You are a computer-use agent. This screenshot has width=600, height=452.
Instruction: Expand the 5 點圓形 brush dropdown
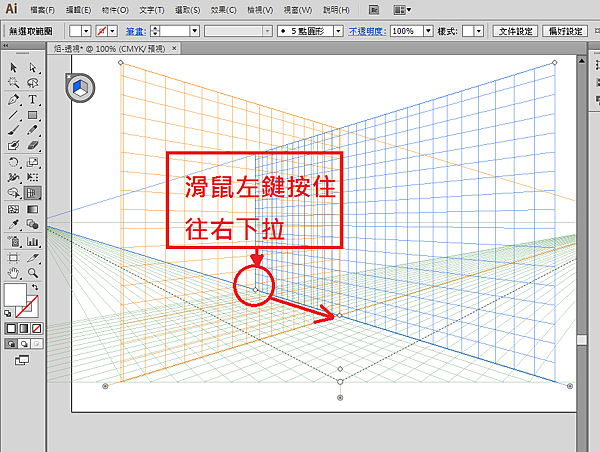tap(338, 32)
